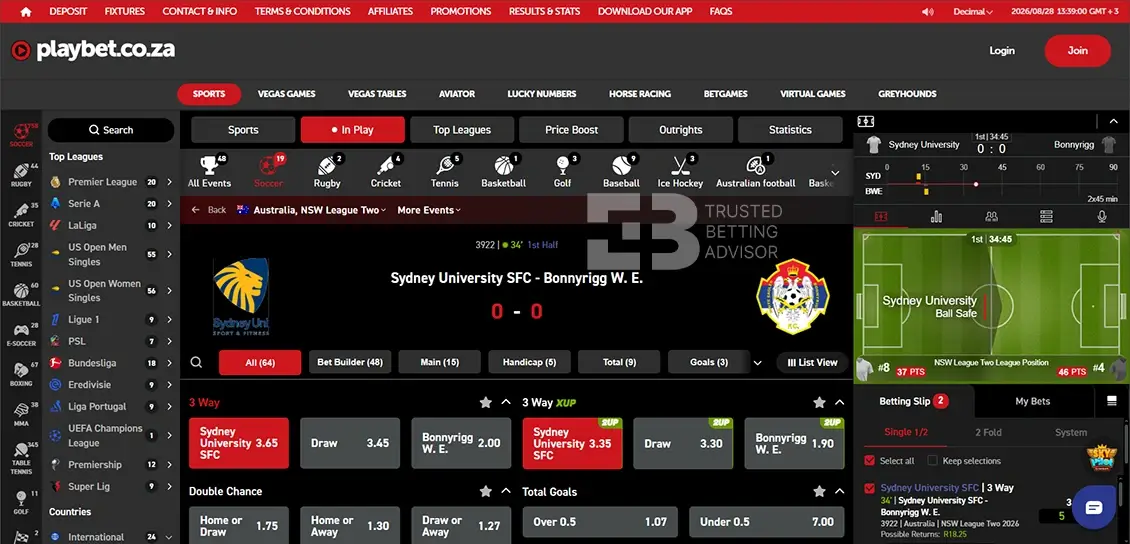Open Table Tennis in the left sidebar
The height and width of the screenshot is (544, 1130).
coord(22,458)
